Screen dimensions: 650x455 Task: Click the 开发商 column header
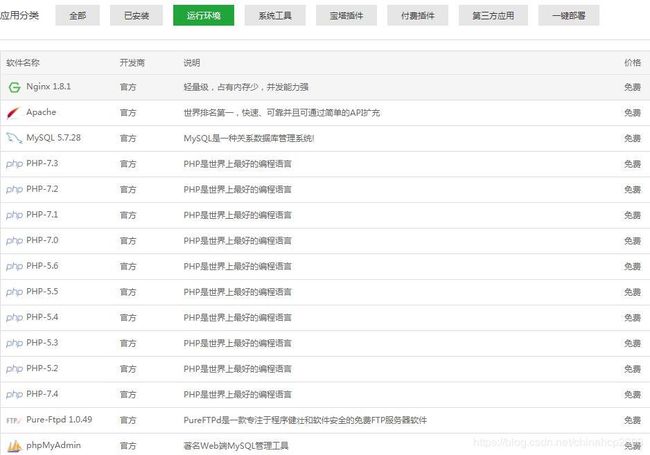point(132,63)
